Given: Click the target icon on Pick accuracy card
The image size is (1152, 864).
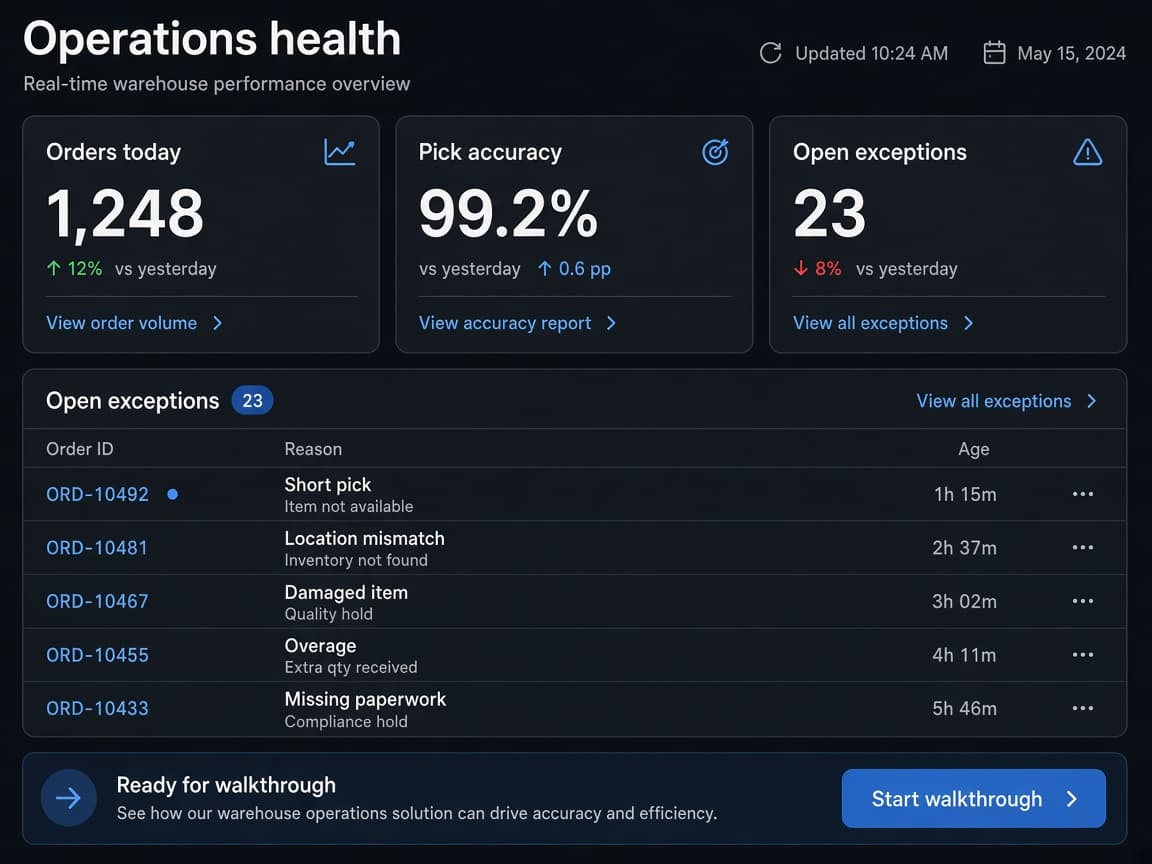Looking at the screenshot, I should coord(715,152).
